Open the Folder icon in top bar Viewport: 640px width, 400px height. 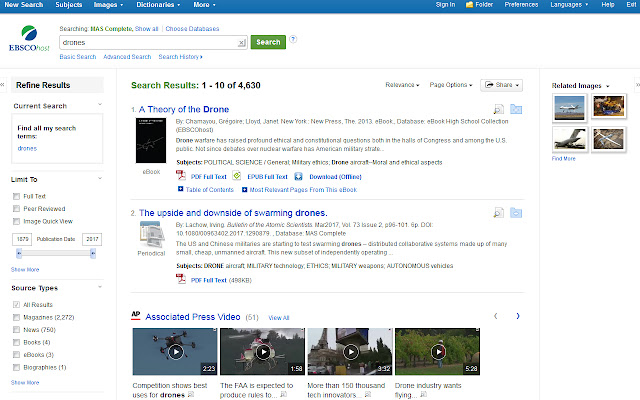(469, 4)
